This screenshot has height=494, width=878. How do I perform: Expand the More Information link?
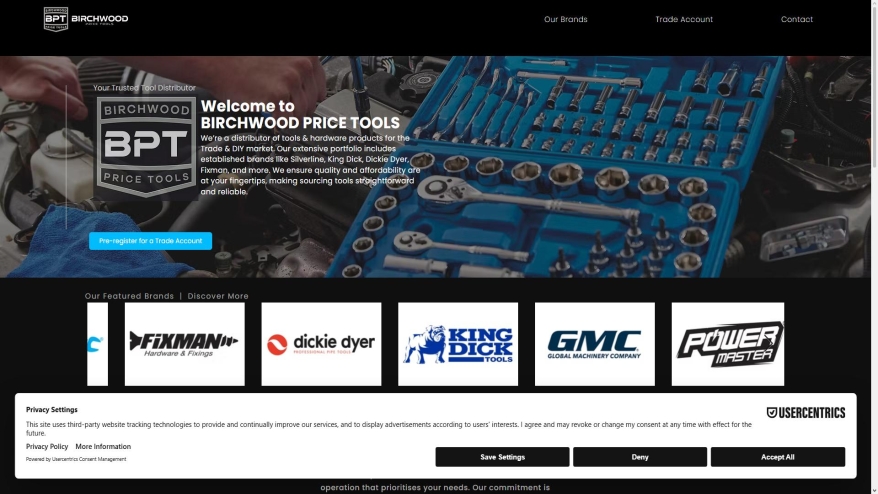tap(103, 446)
